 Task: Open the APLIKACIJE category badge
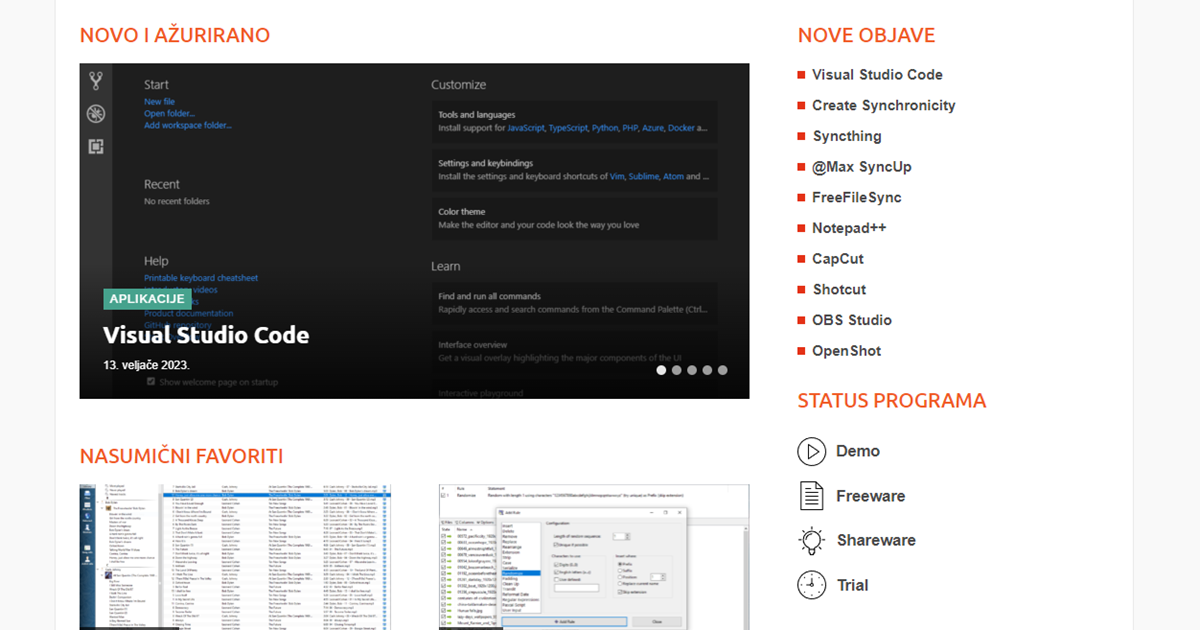coord(146,299)
